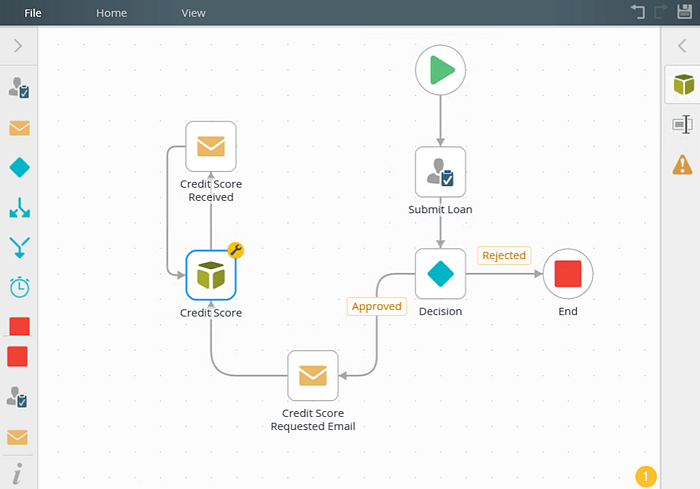Select the Credit Score Requested Email node

tap(312, 375)
